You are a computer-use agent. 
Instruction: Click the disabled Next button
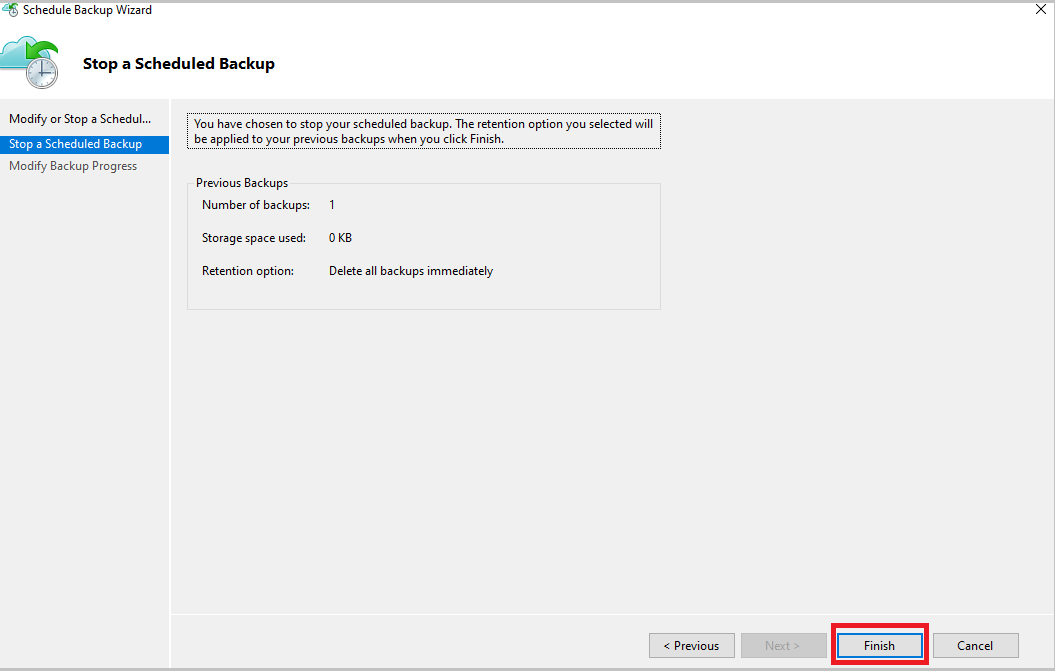point(784,645)
